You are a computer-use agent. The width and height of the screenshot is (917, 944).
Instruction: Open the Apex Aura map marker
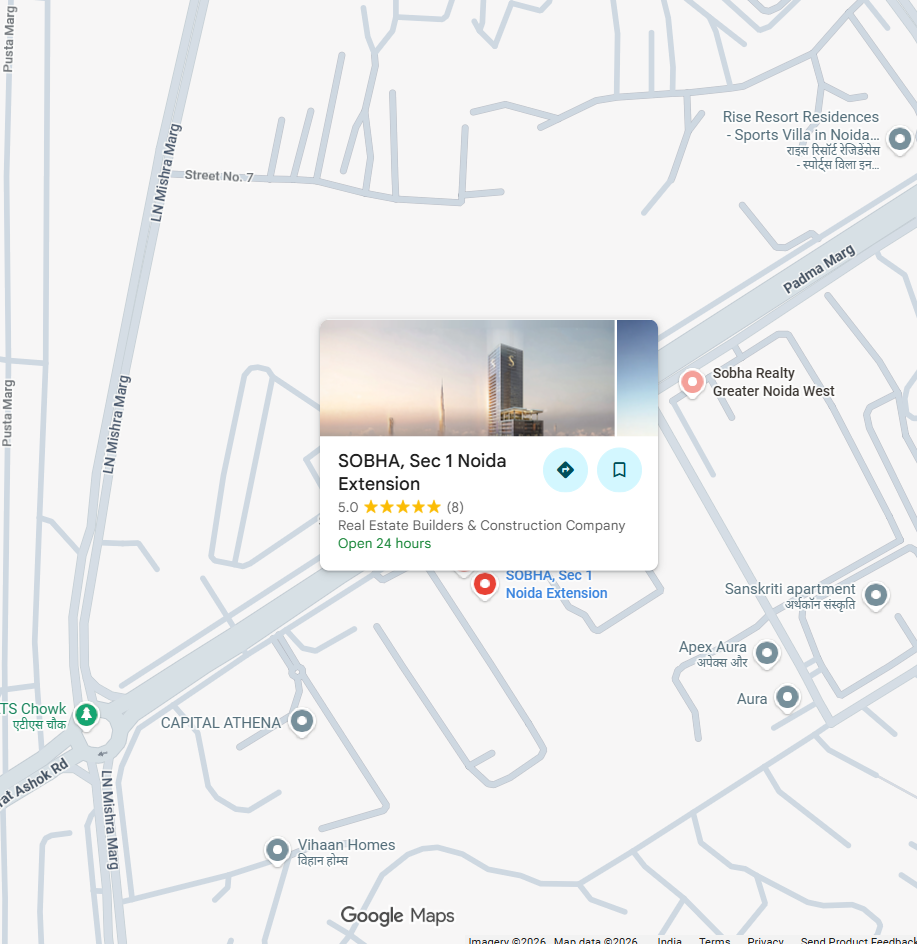click(x=767, y=654)
